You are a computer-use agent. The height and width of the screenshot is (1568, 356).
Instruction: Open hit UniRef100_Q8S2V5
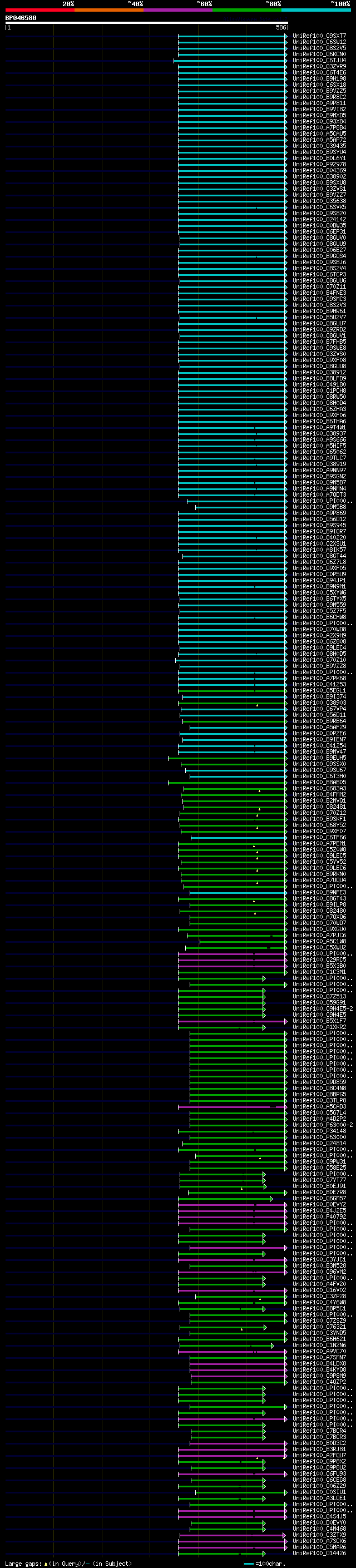point(319,48)
